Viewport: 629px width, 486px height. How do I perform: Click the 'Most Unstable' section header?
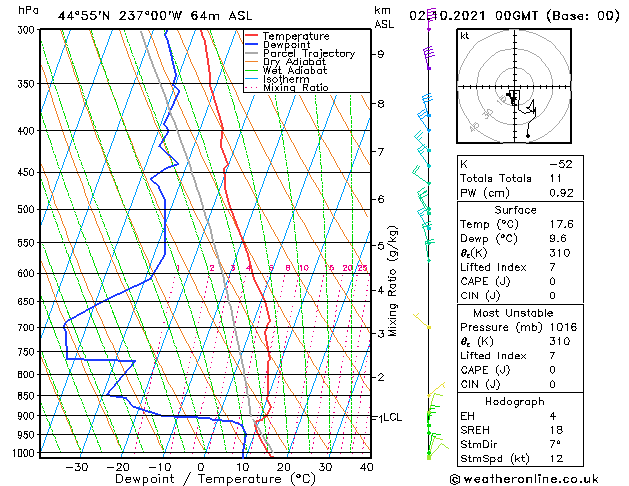point(513,313)
